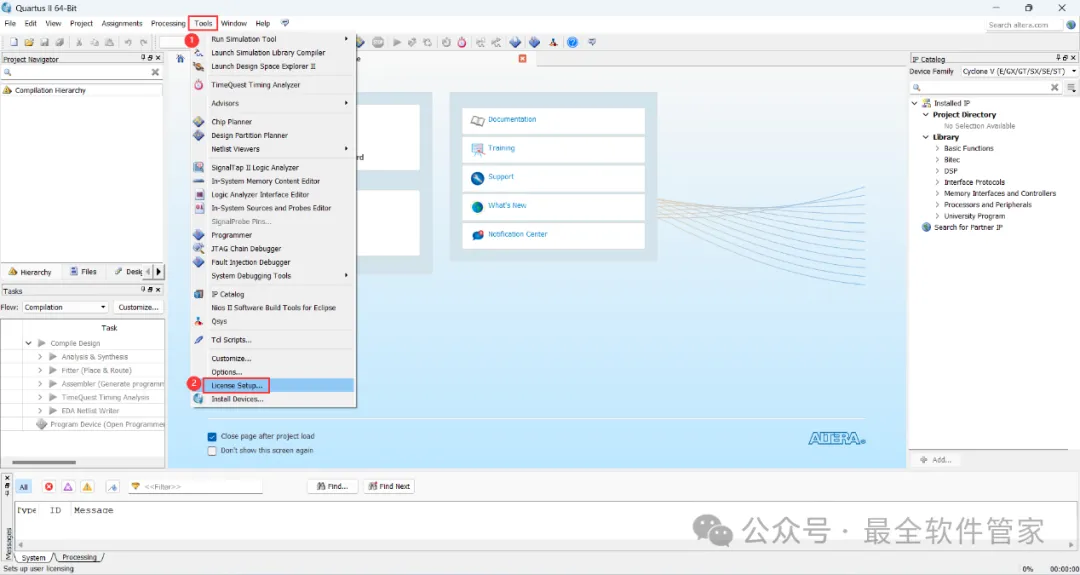Close the start page tab with red X
The width and height of the screenshot is (1080, 575).
coord(522,59)
